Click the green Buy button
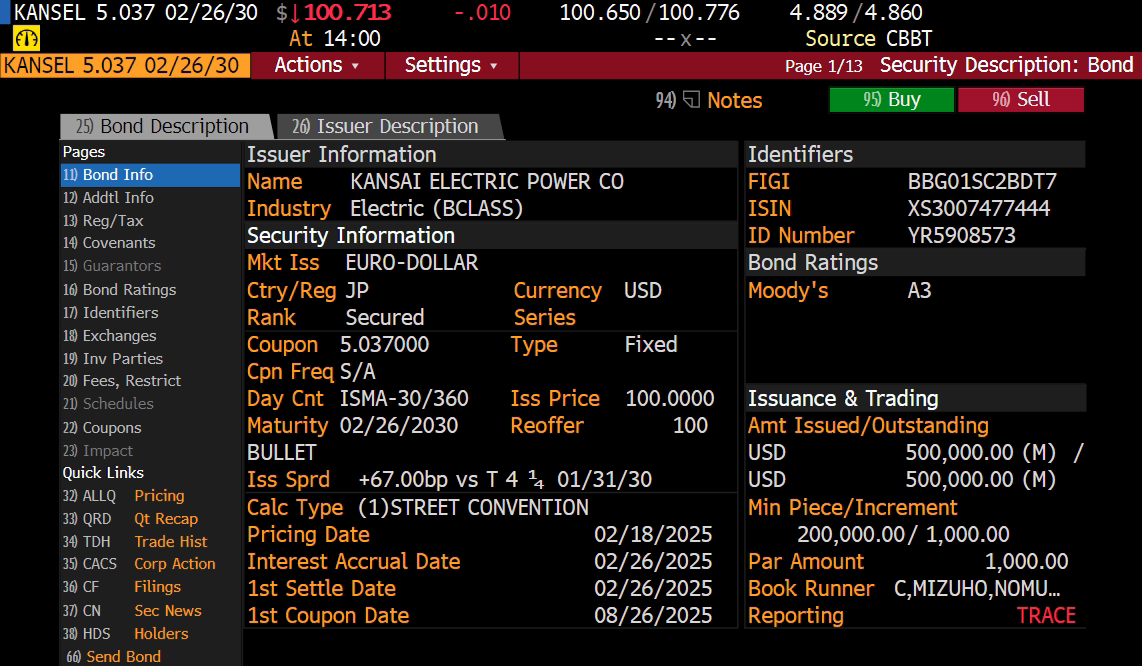Image resolution: width=1142 pixels, height=666 pixels. pos(891,99)
